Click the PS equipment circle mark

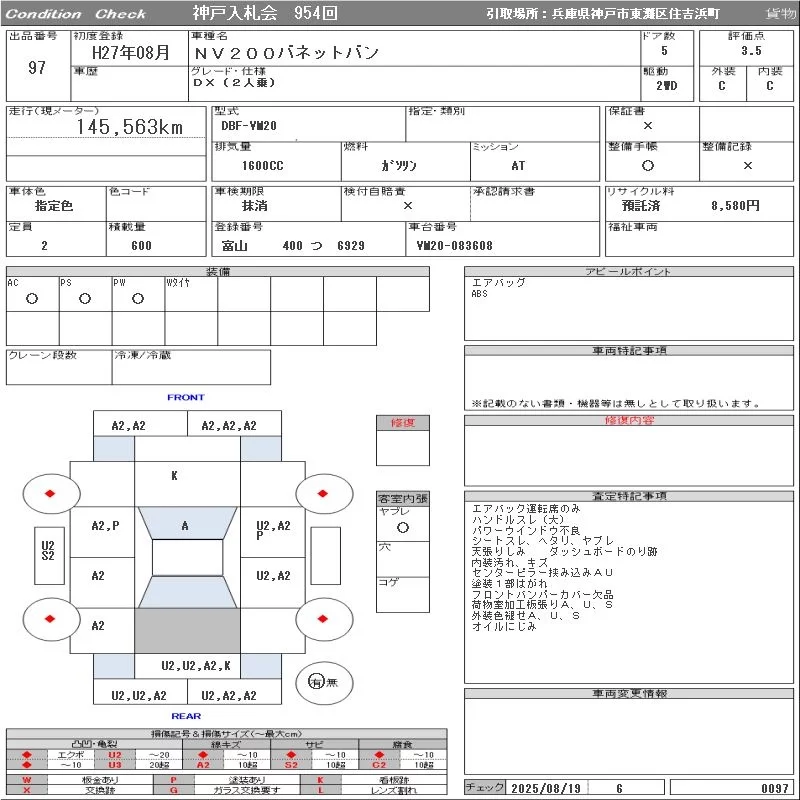click(85, 298)
